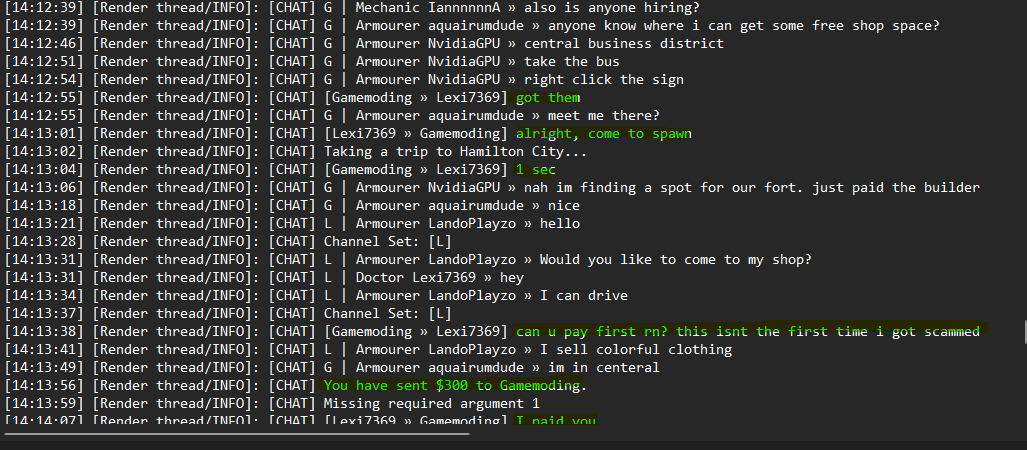Click the horizontal scrollbar thumb at bottom

237,433
